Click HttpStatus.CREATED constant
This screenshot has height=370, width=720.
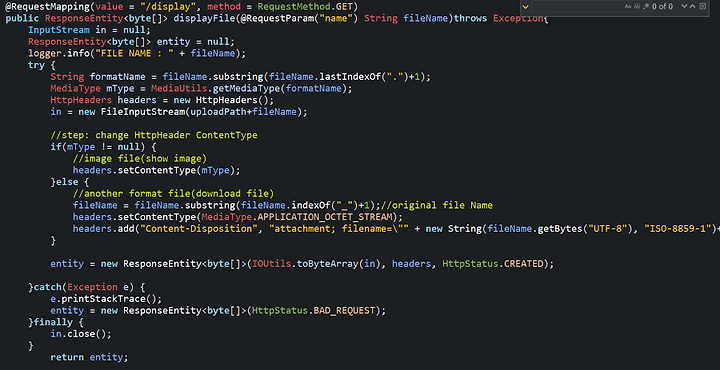click(x=493, y=263)
